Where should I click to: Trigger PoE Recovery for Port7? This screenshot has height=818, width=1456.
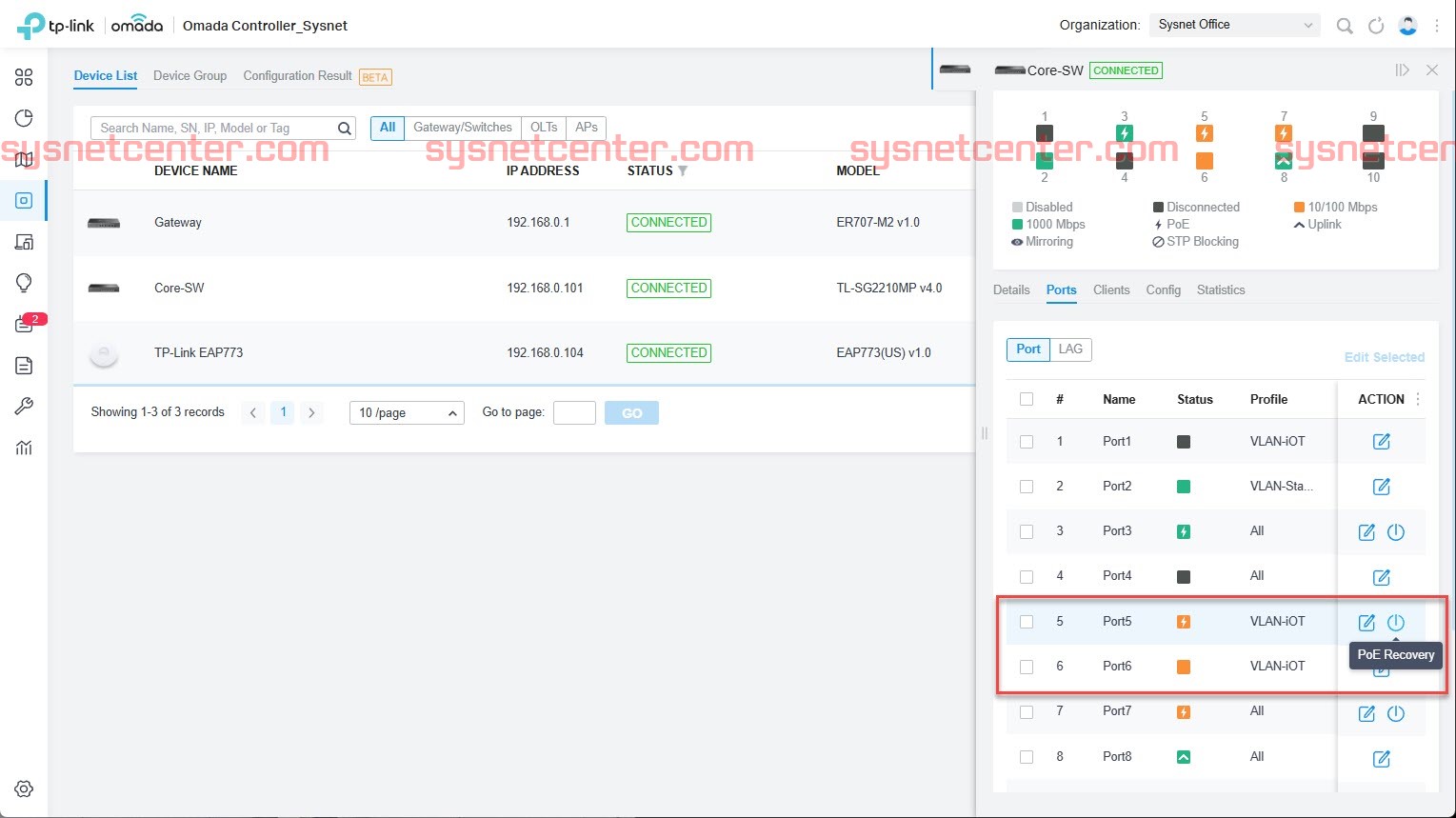click(x=1396, y=713)
